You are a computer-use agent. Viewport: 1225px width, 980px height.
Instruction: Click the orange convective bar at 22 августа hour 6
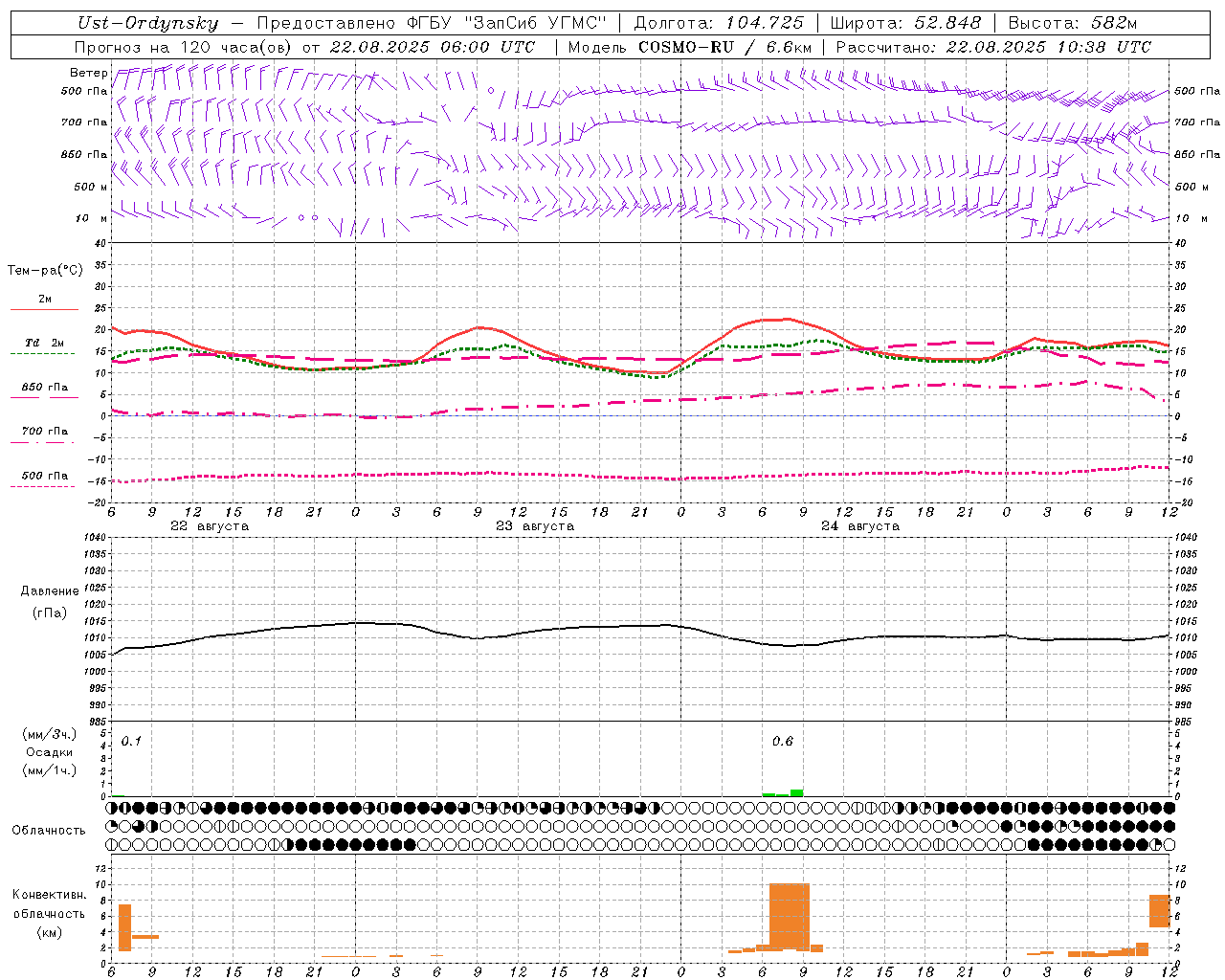coord(124,927)
